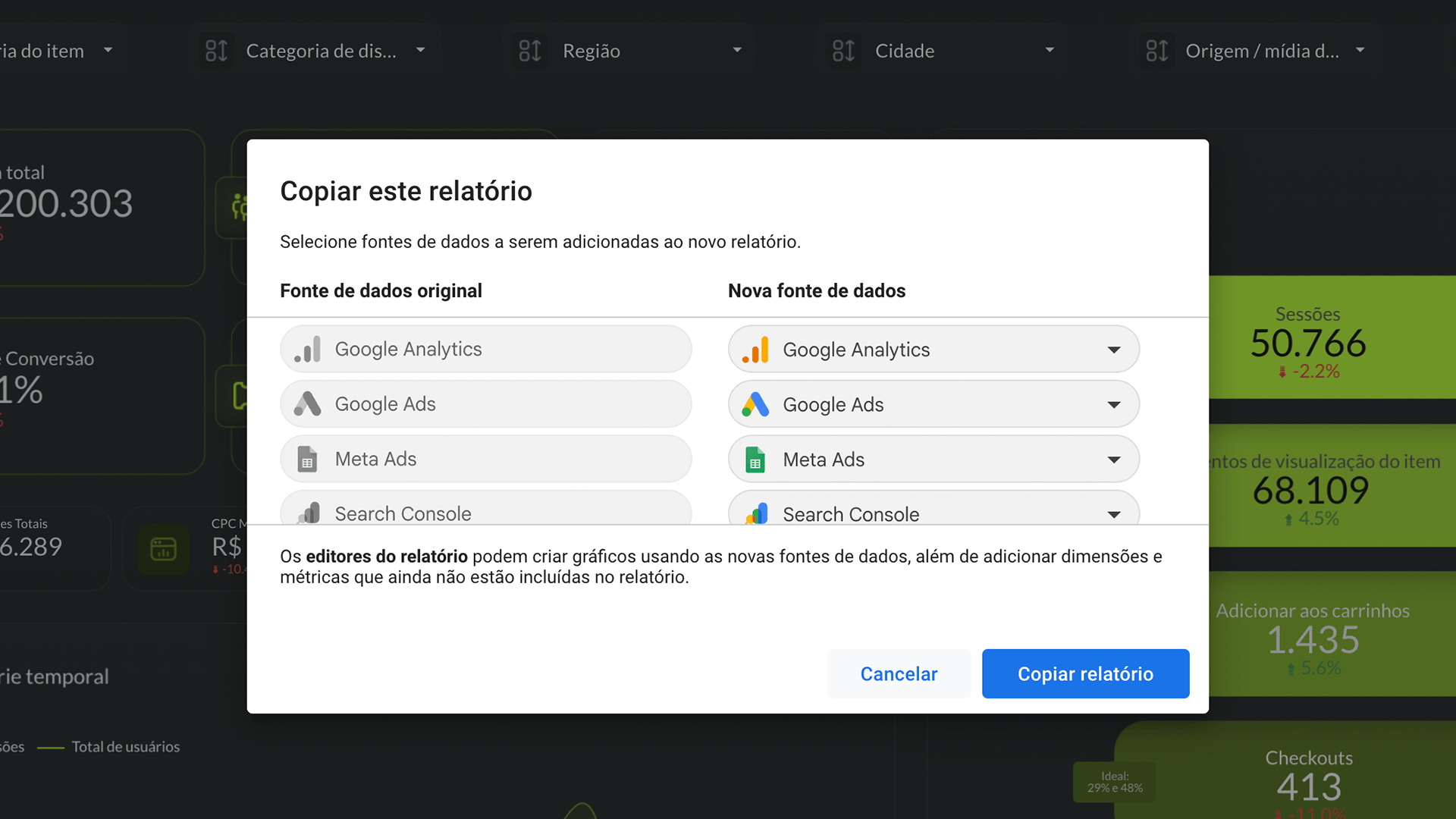Screen dimensions: 1456x819
Task: Expand the new Google Ads data source dropdown
Action: (1113, 404)
